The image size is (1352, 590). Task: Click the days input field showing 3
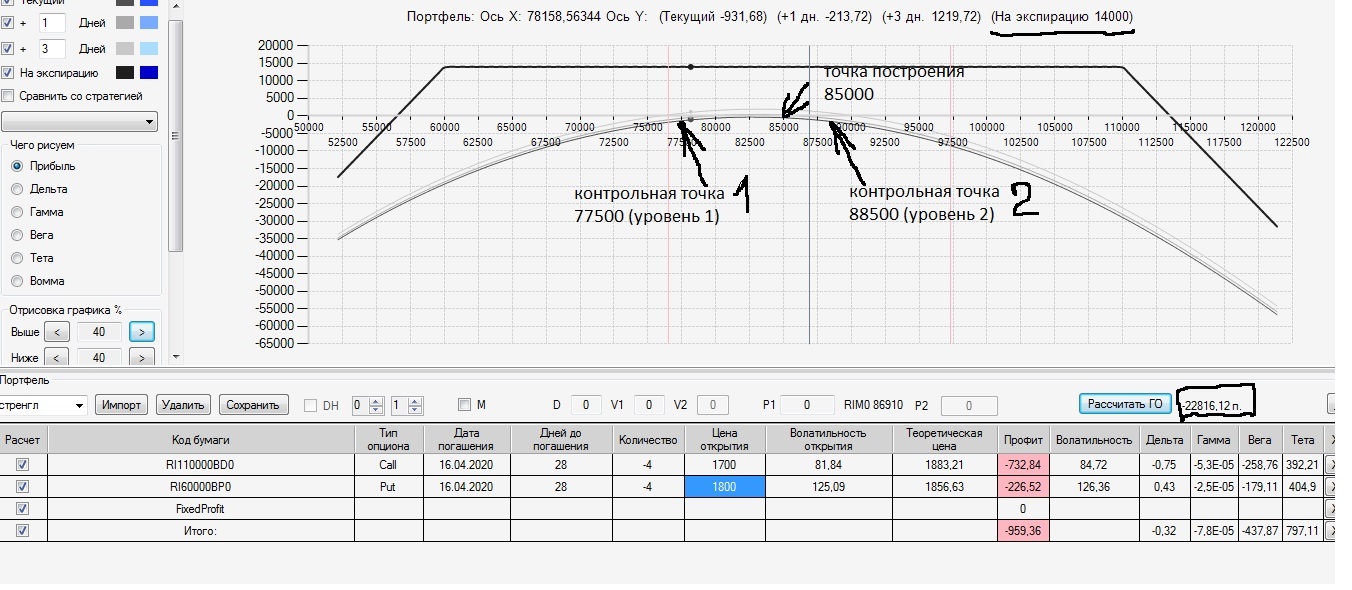[51, 49]
